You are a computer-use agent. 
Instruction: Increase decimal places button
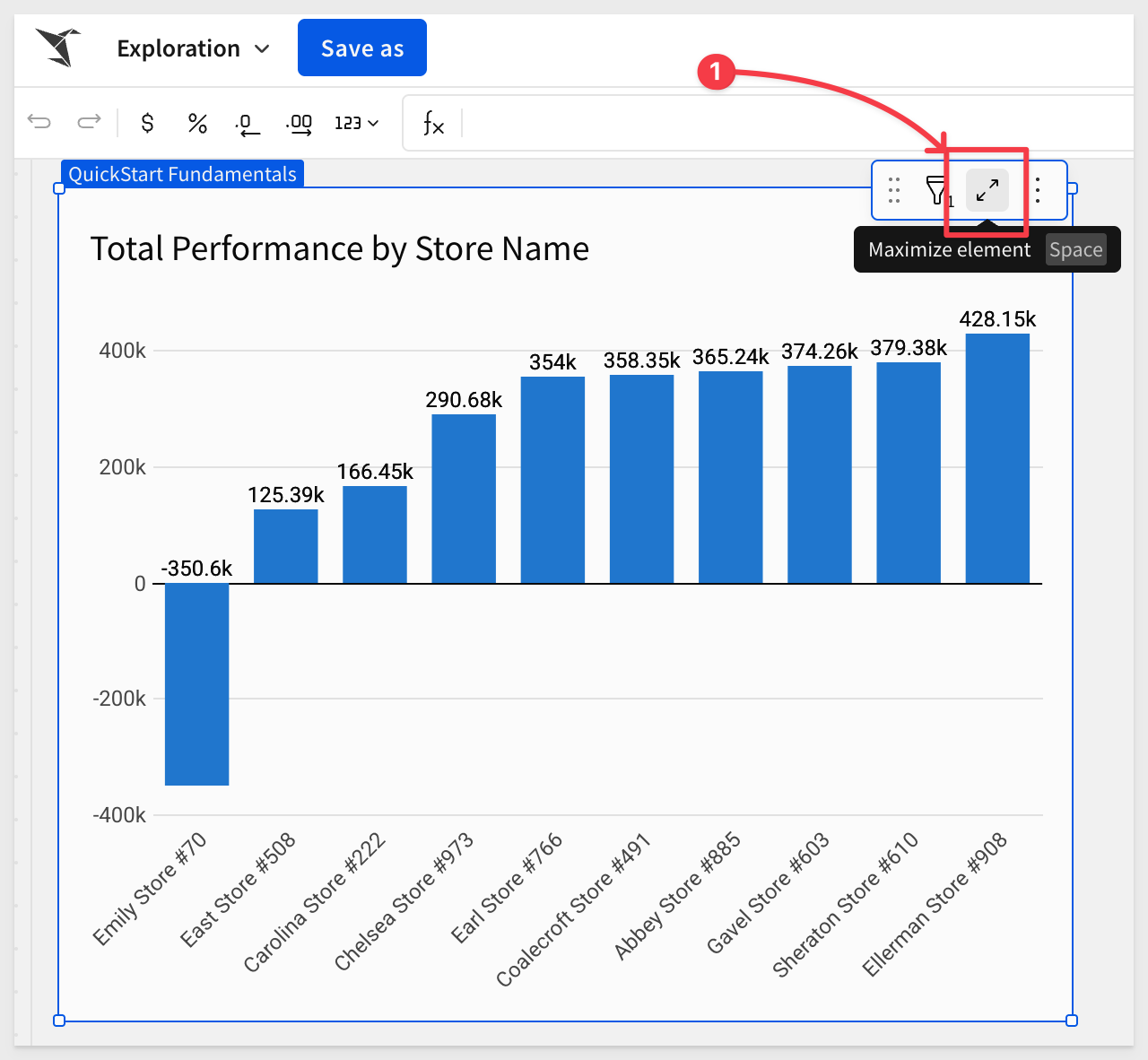pos(299,124)
